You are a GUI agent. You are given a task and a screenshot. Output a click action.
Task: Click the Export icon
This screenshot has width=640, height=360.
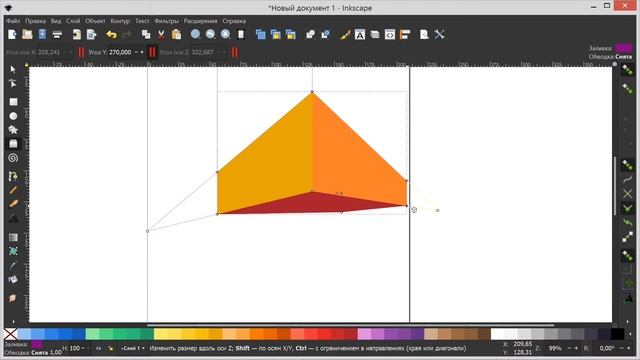pyautogui.click(x=91, y=35)
